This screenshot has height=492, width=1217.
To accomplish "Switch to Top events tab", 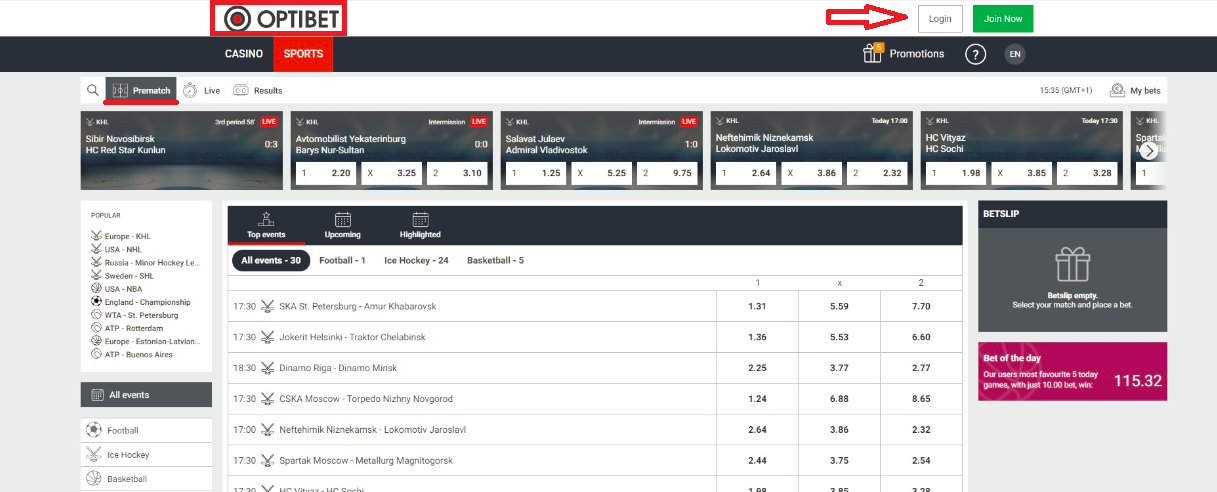I will point(267,225).
